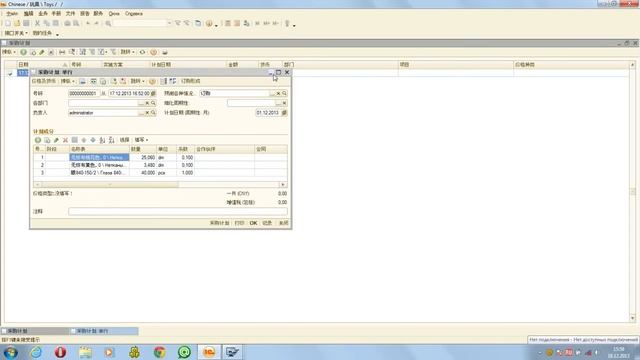Open the Calendar icon in main toolbar
This screenshot has width=640, height=360.
(237, 24)
